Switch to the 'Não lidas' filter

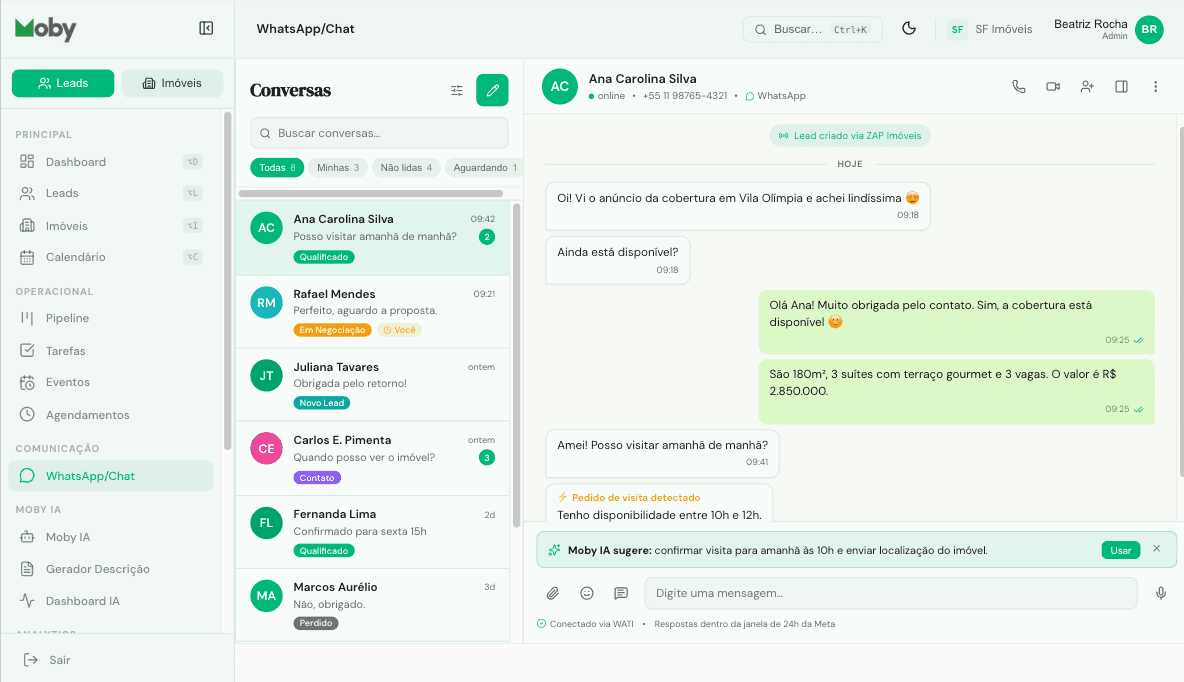click(x=406, y=167)
